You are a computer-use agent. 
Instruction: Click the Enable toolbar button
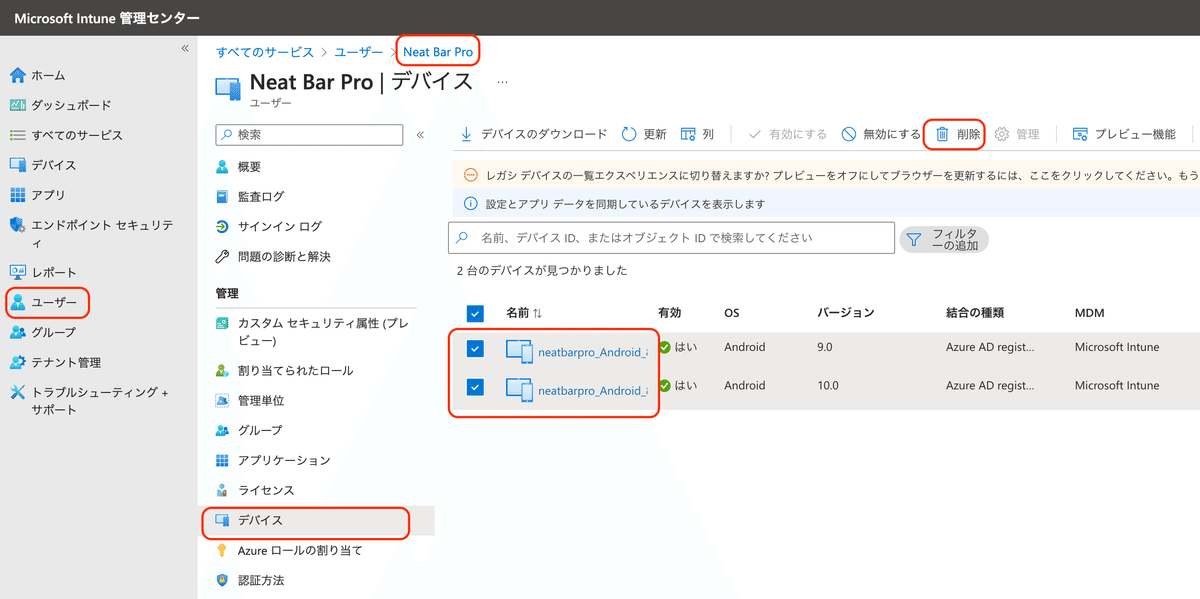click(787, 134)
